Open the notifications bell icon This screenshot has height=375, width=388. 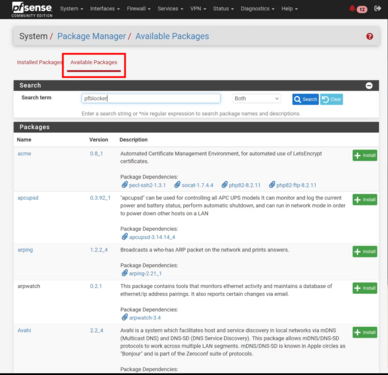click(x=352, y=8)
